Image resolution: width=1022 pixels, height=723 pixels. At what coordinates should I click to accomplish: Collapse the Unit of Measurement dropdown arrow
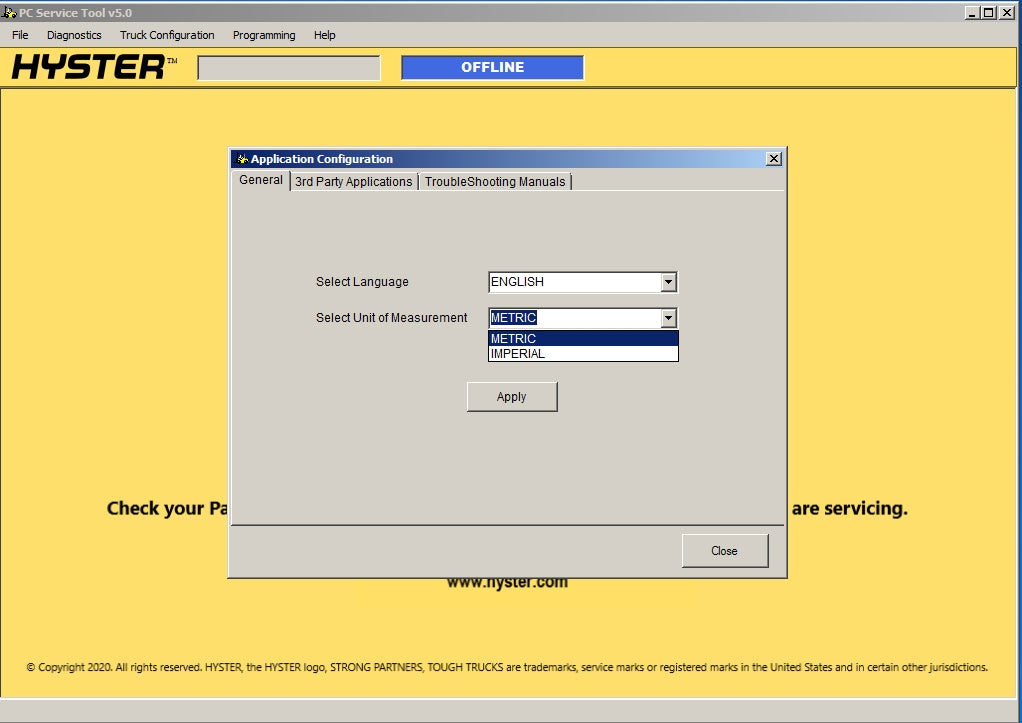pyautogui.click(x=669, y=319)
